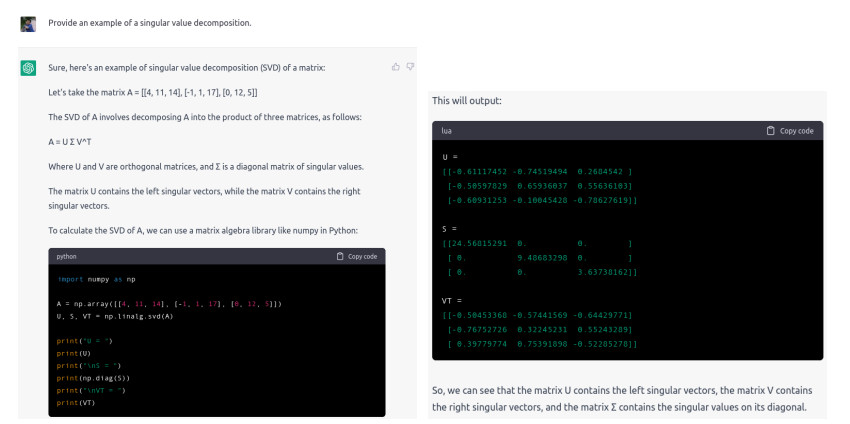This screenshot has width=850, height=424.
Task: Click the 'lua' language label
Action: [x=446, y=130]
